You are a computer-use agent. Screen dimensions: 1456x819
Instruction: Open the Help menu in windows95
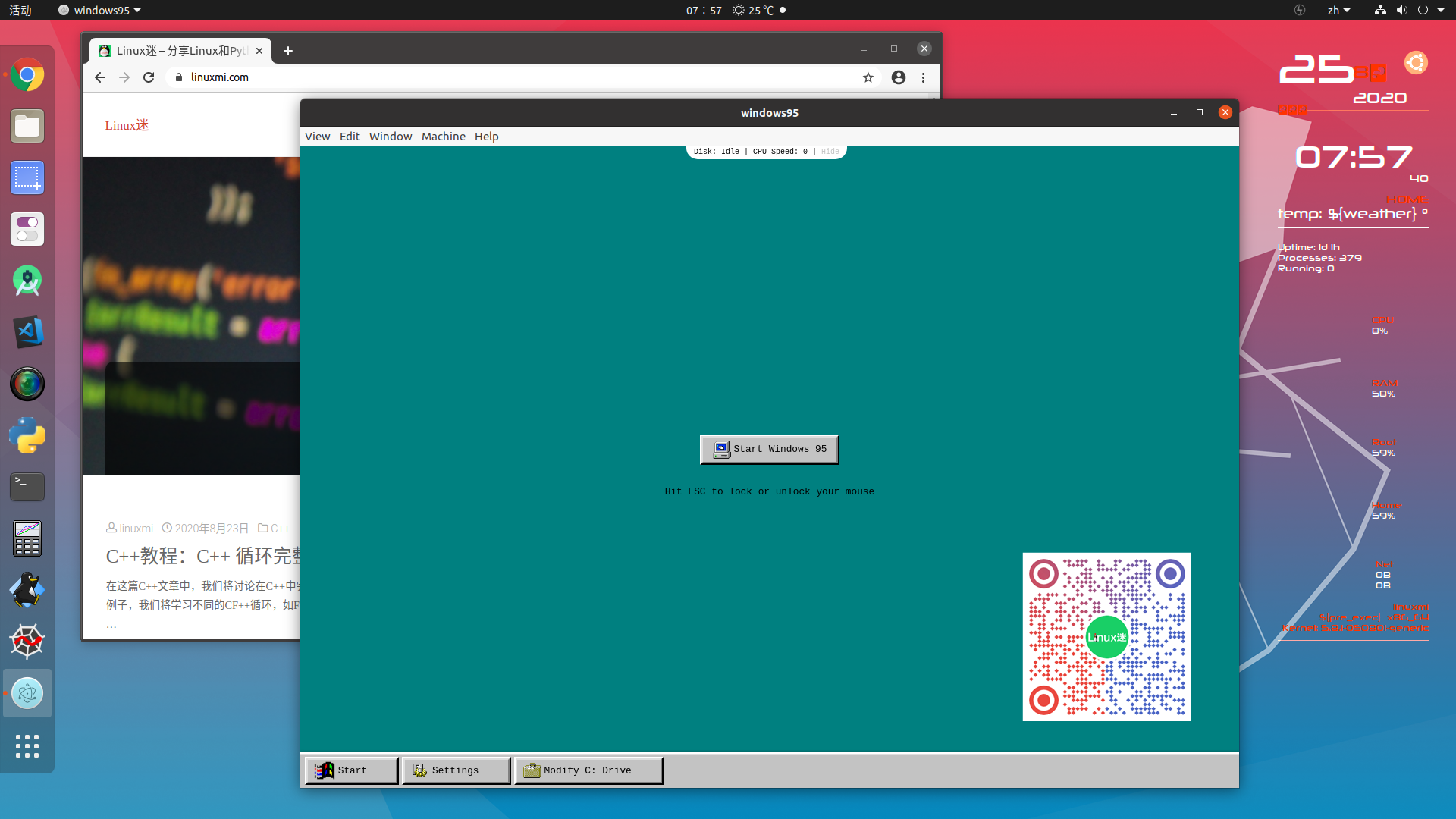pyautogui.click(x=487, y=136)
